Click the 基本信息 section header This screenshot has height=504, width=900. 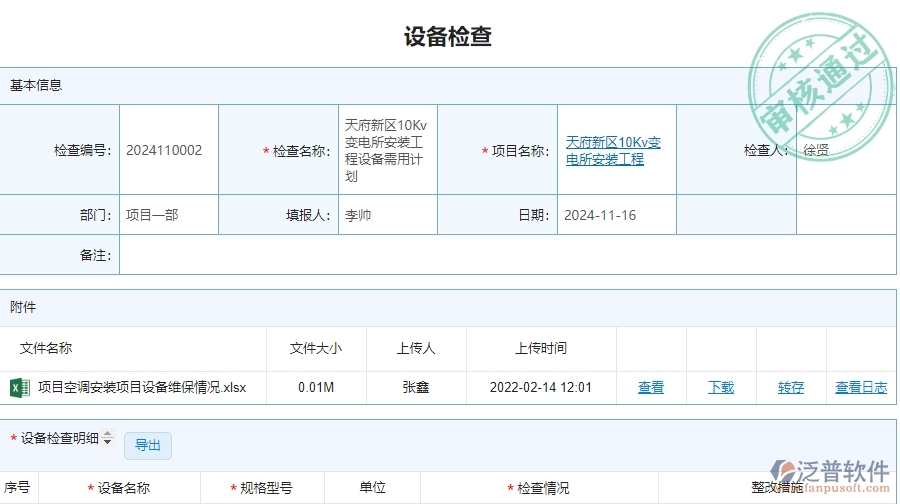pos(37,85)
